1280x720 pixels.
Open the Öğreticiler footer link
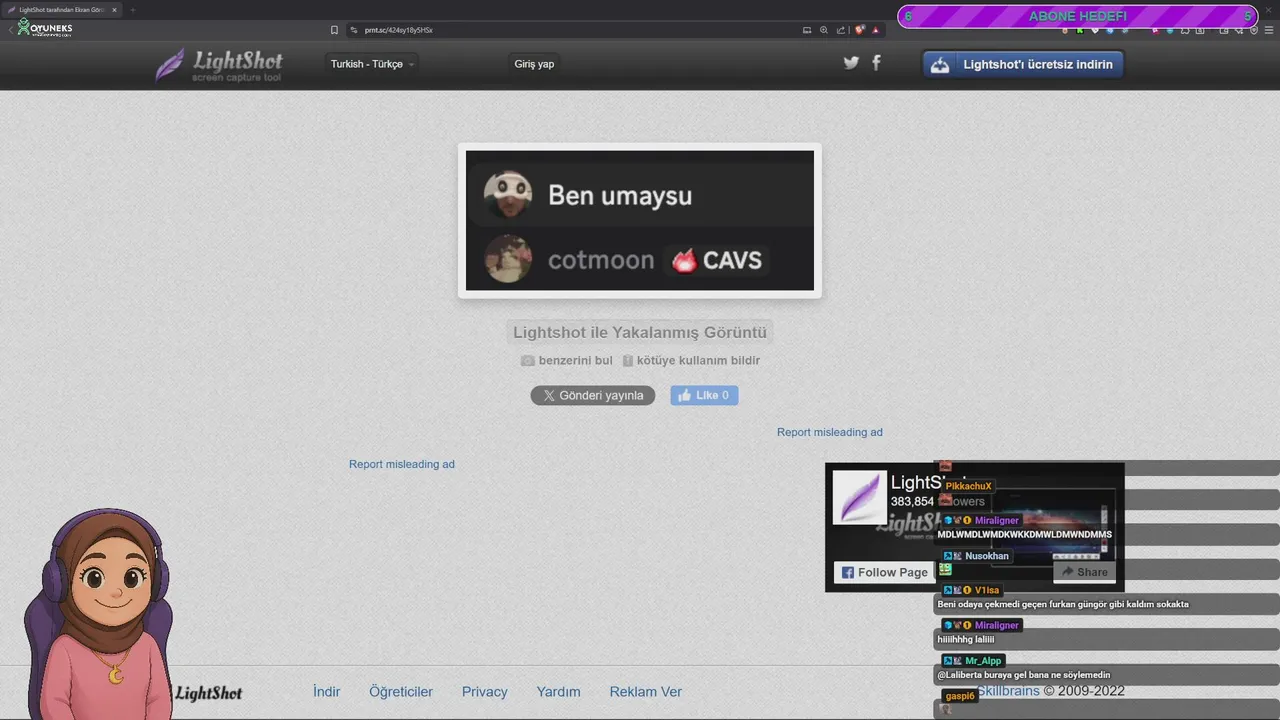(401, 691)
